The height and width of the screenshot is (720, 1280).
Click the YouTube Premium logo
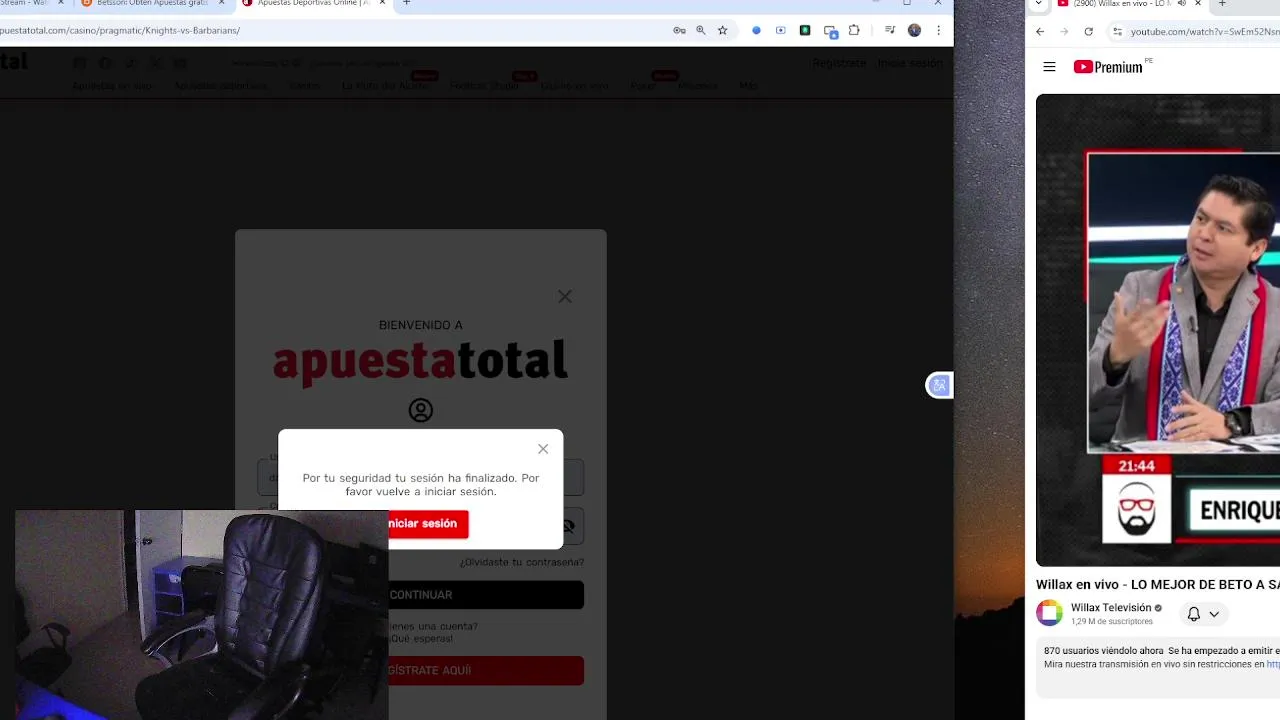coord(1108,67)
